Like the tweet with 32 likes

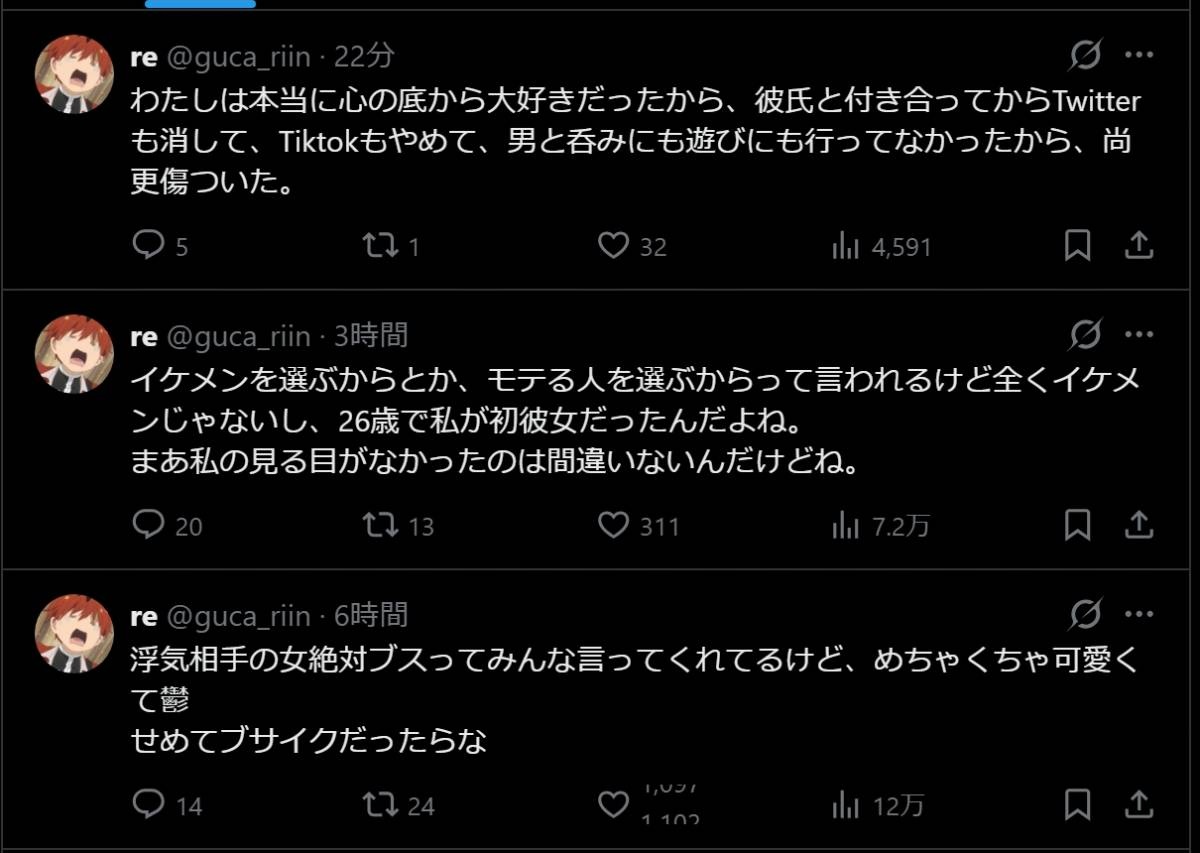612,245
